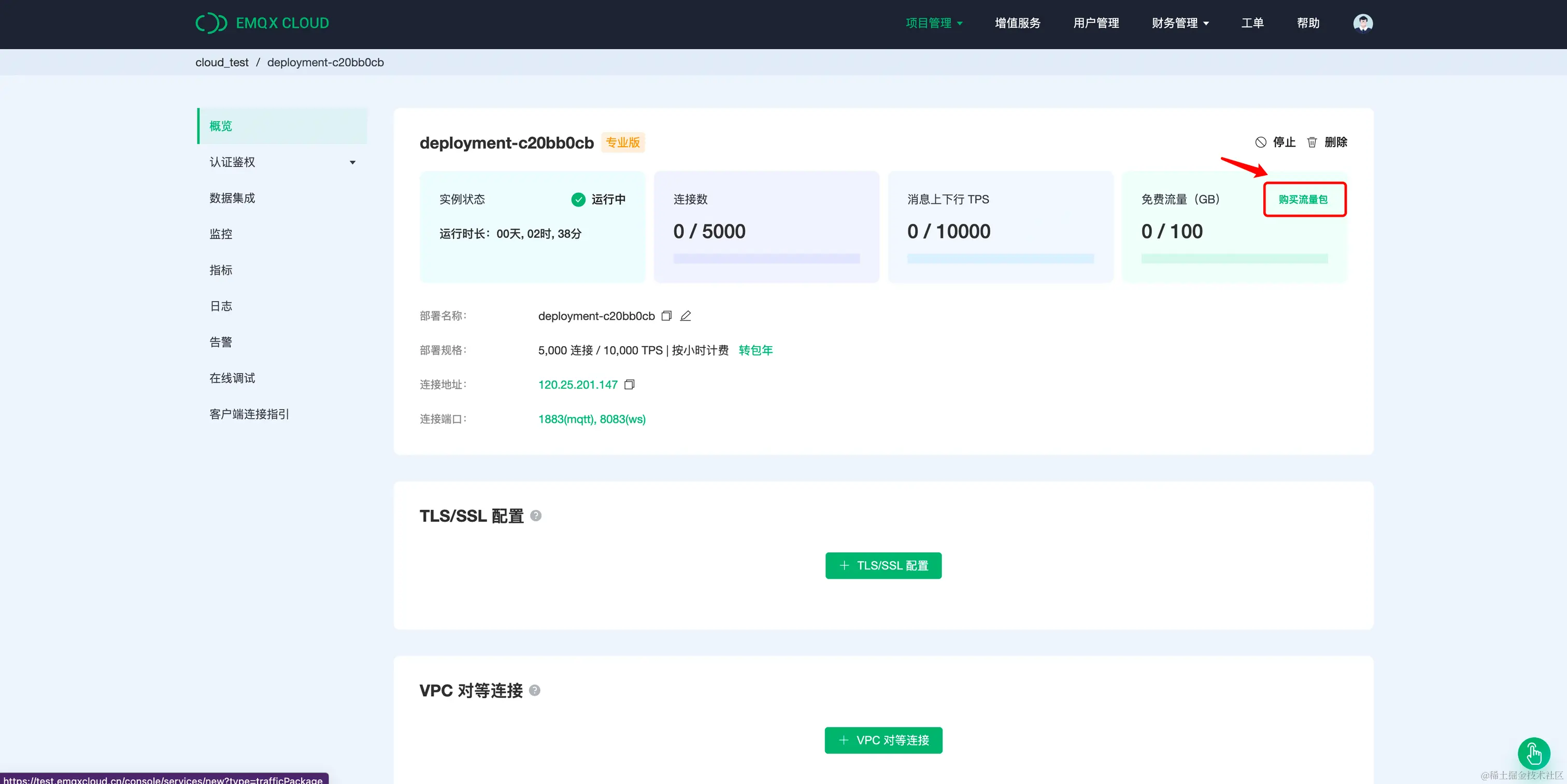Open the user avatar menu
1567x784 pixels.
point(1363,23)
